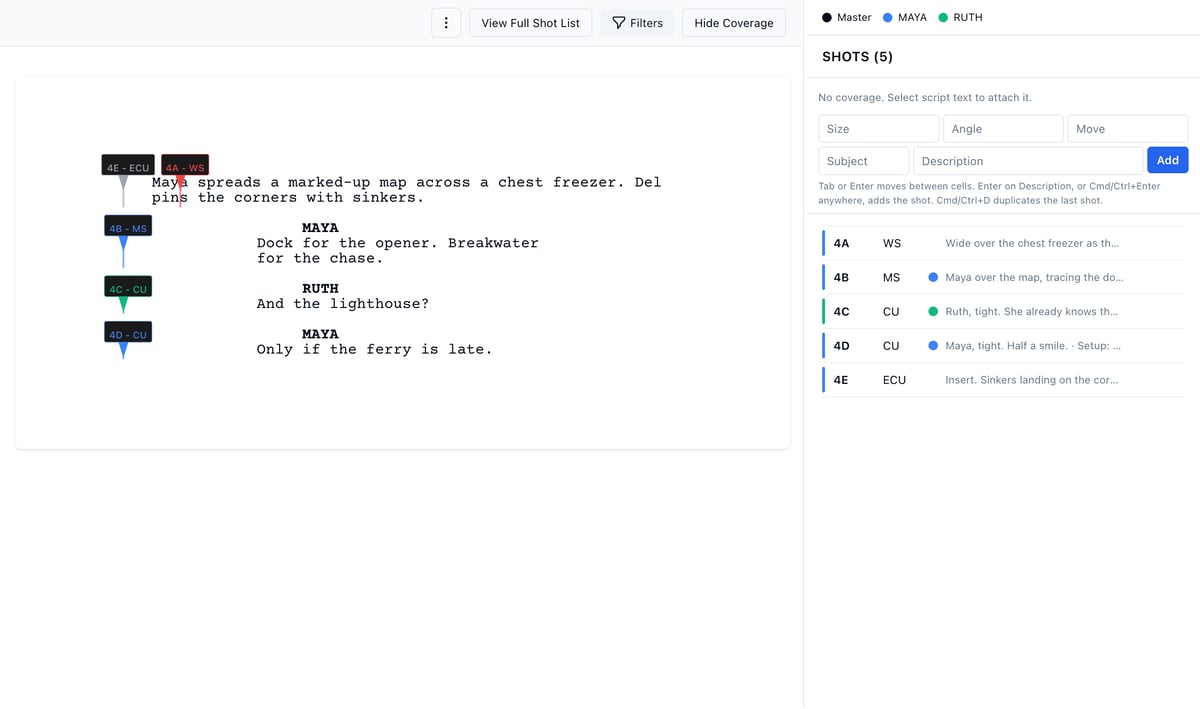The width and height of the screenshot is (1200, 709).
Task: Click MS size cell of shot 4B
Action: (x=892, y=277)
